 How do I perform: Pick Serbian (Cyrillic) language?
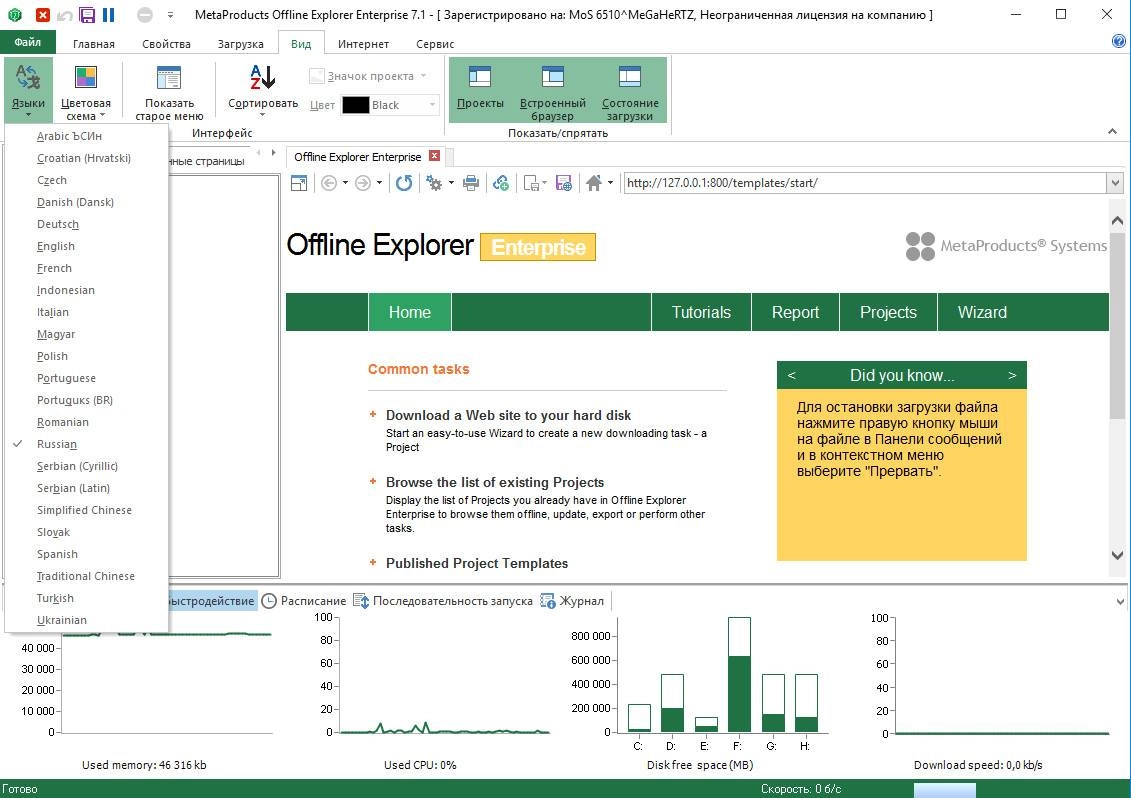(x=87, y=466)
